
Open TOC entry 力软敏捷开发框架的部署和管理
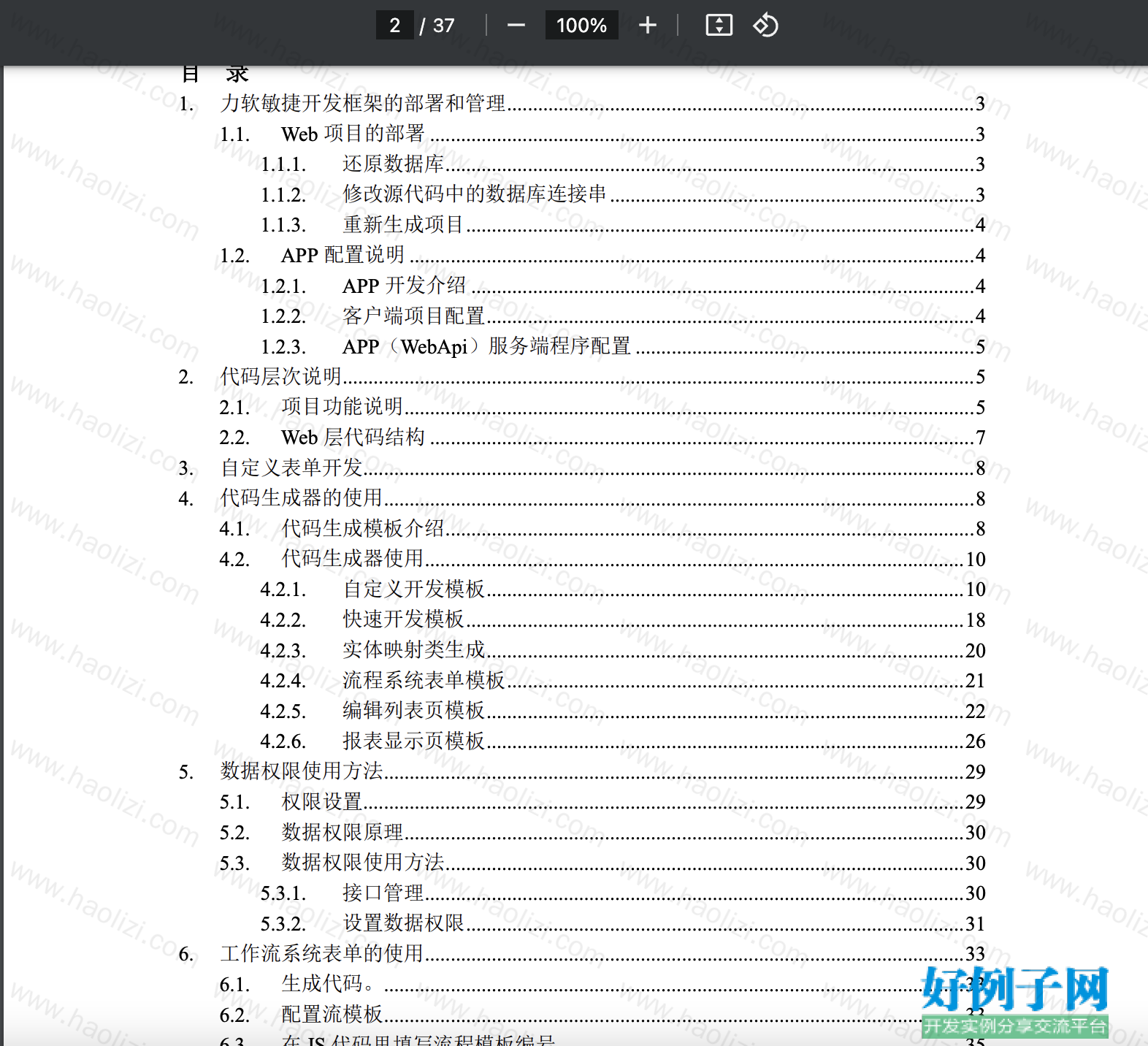[x=582, y=104]
